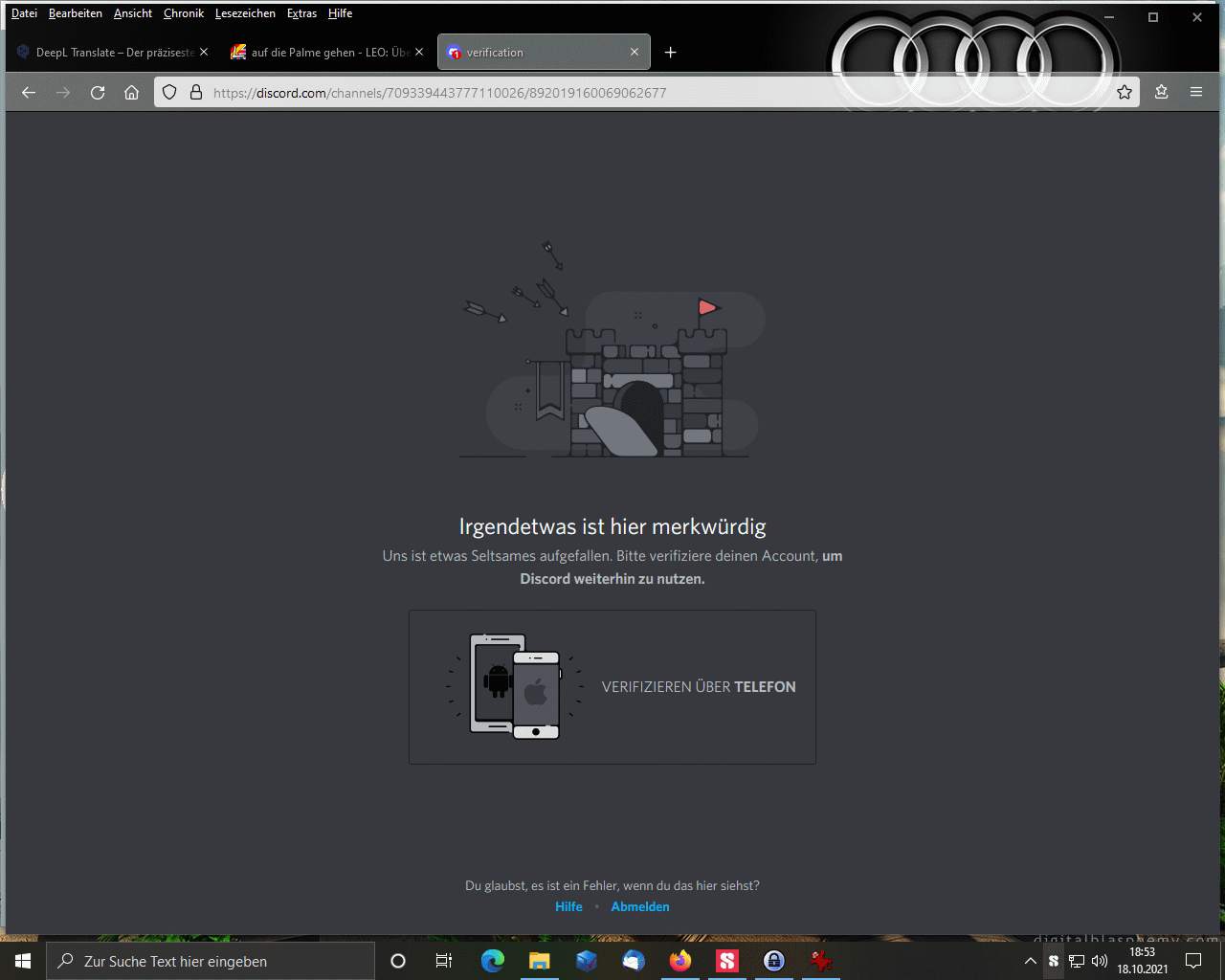Open the Bearbeiten menu
The width and height of the screenshot is (1225, 980).
pos(76,13)
